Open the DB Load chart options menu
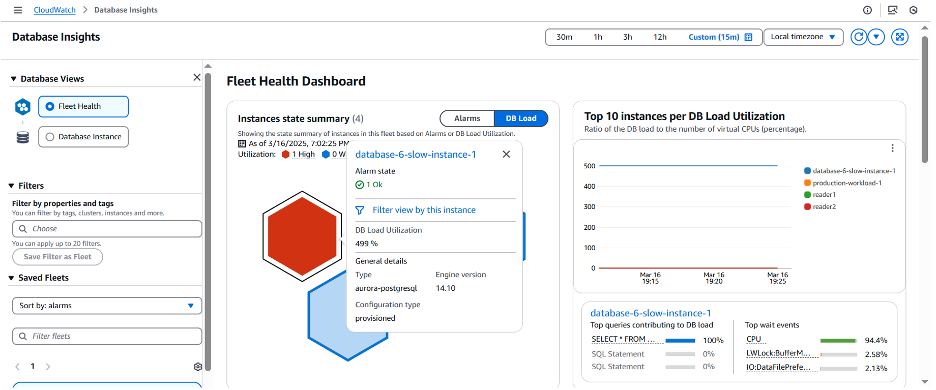936x390 pixels. [x=892, y=148]
